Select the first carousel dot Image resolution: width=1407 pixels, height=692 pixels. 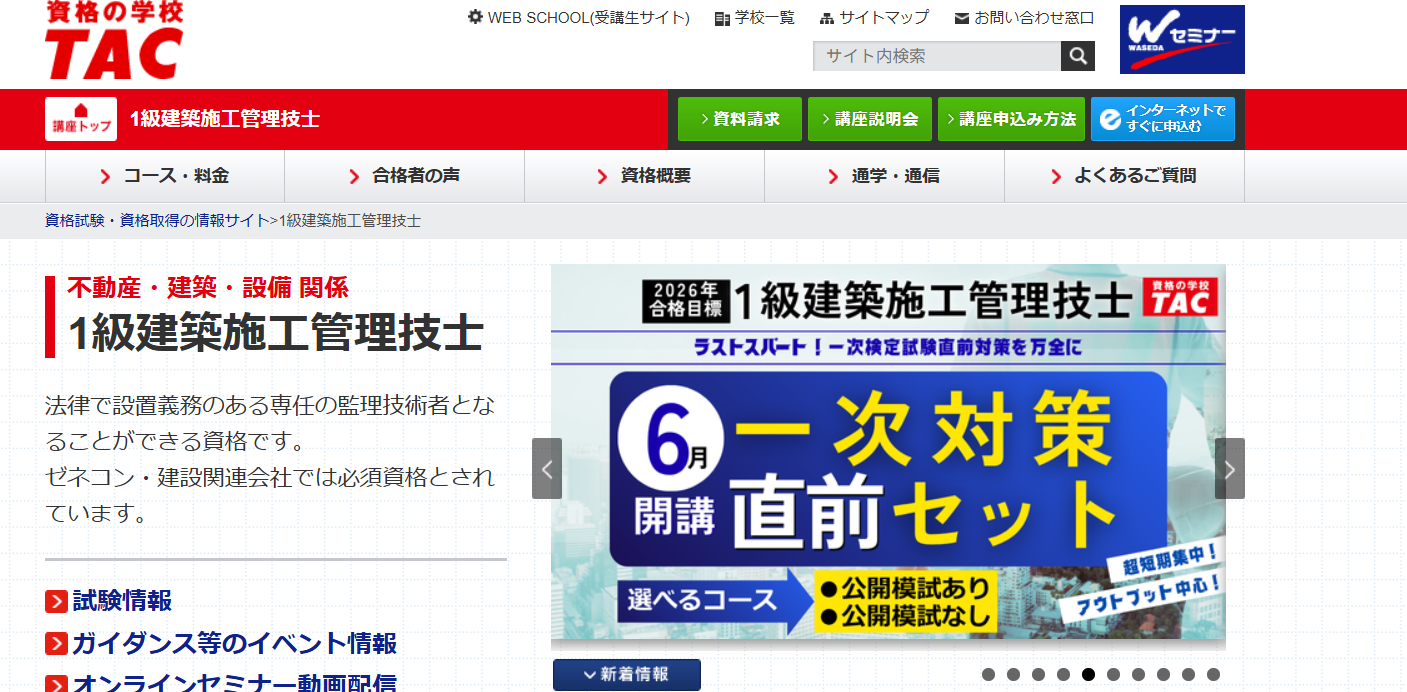click(988, 674)
